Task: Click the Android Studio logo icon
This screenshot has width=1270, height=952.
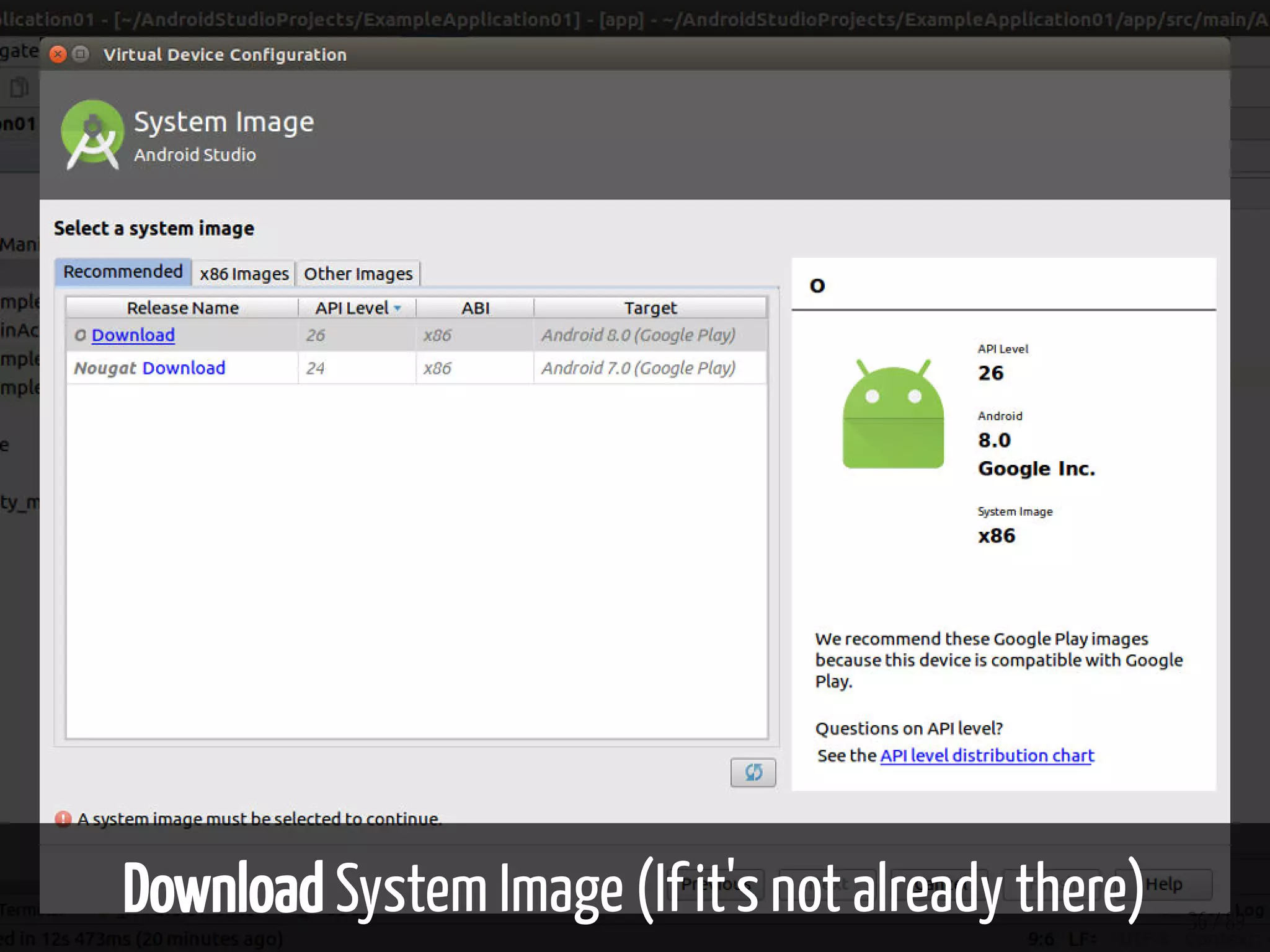Action: click(x=92, y=135)
